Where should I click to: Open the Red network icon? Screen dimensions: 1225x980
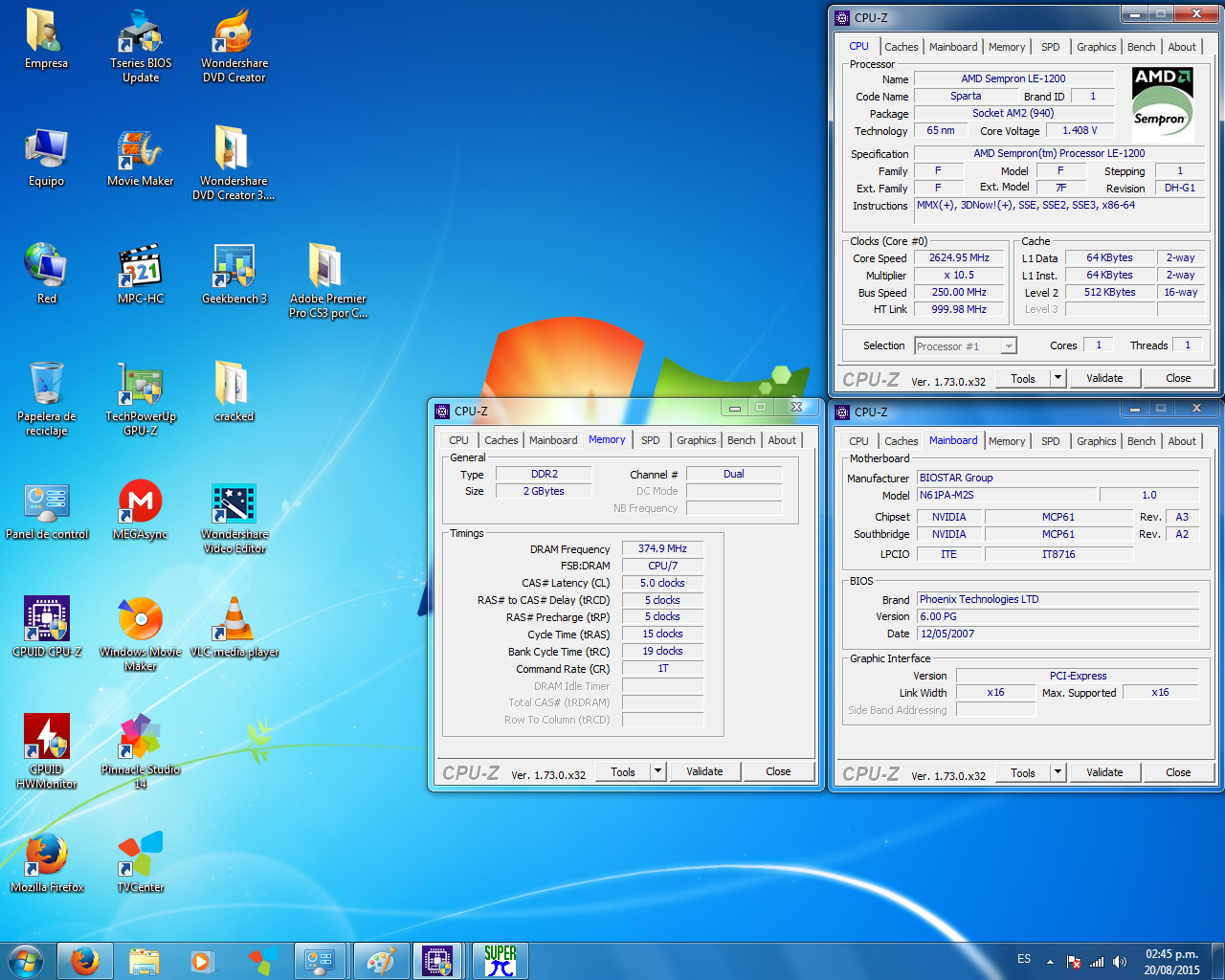click(46, 275)
